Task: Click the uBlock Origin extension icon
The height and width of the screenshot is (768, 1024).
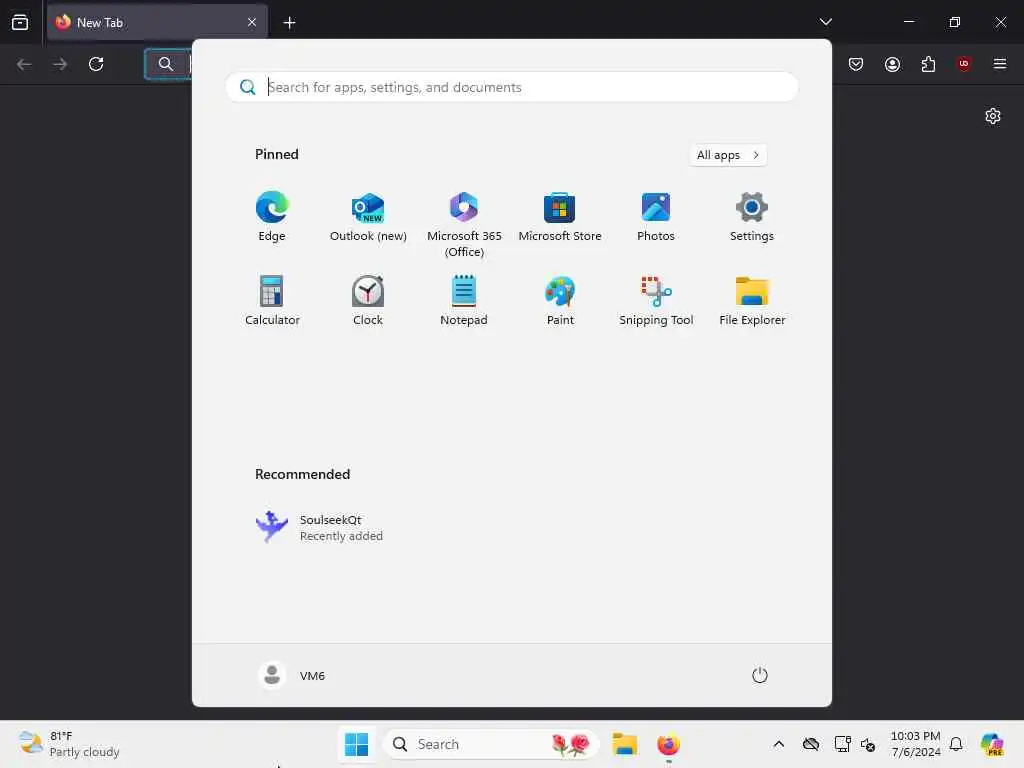Action: 964,64
